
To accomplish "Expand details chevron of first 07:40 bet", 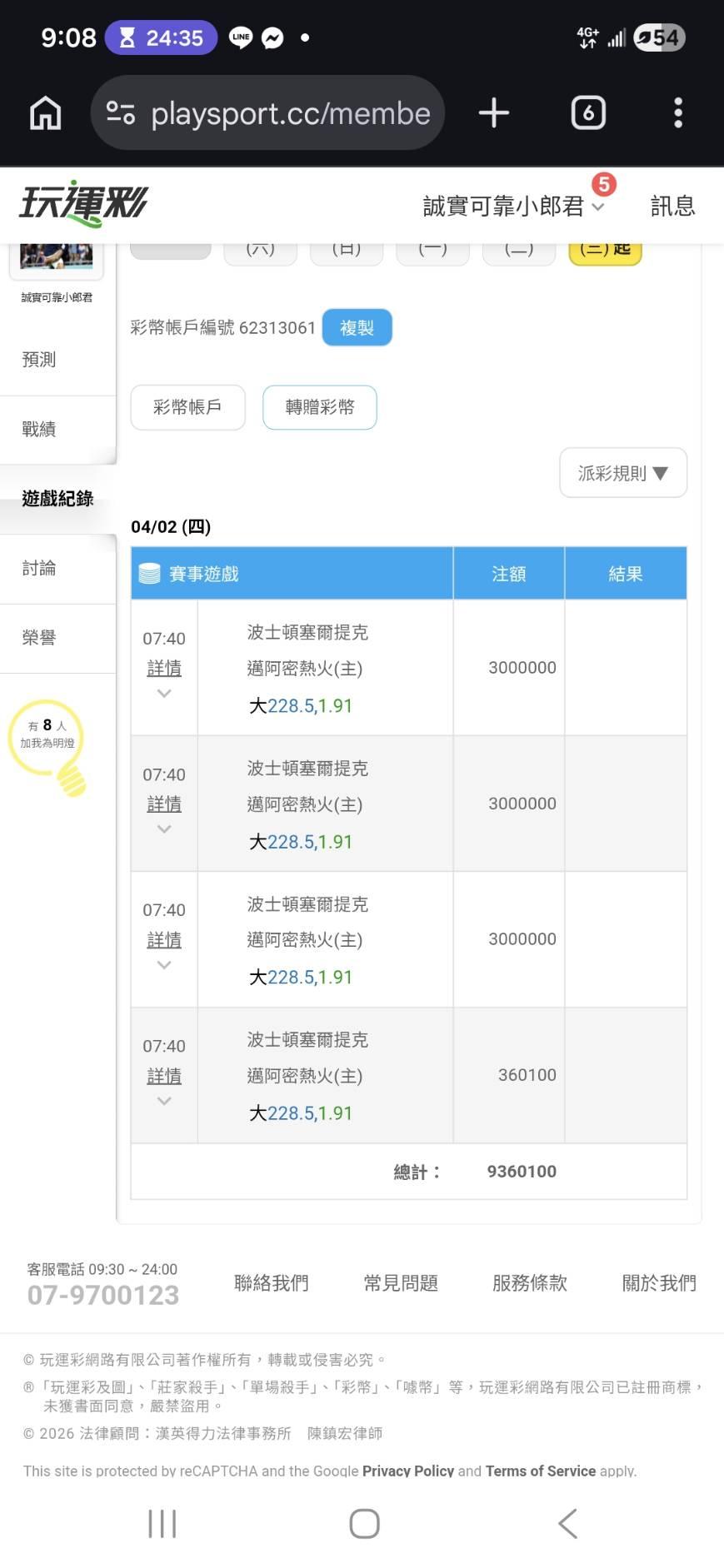I will [x=164, y=693].
